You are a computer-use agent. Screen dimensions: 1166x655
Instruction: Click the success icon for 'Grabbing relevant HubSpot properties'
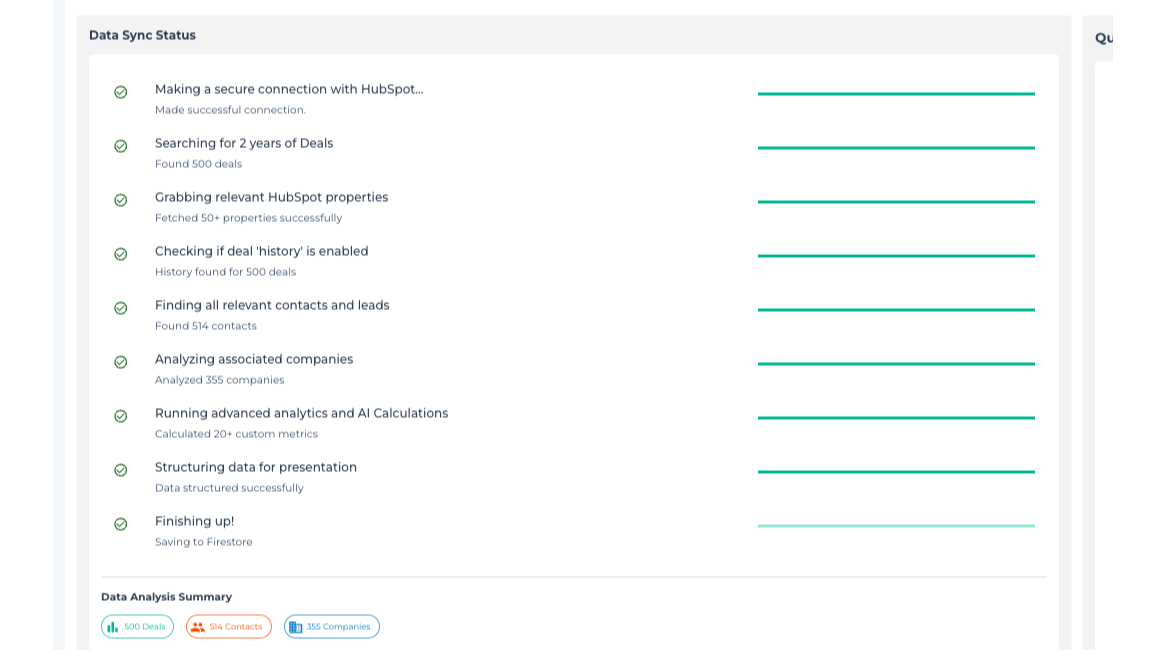click(x=121, y=199)
